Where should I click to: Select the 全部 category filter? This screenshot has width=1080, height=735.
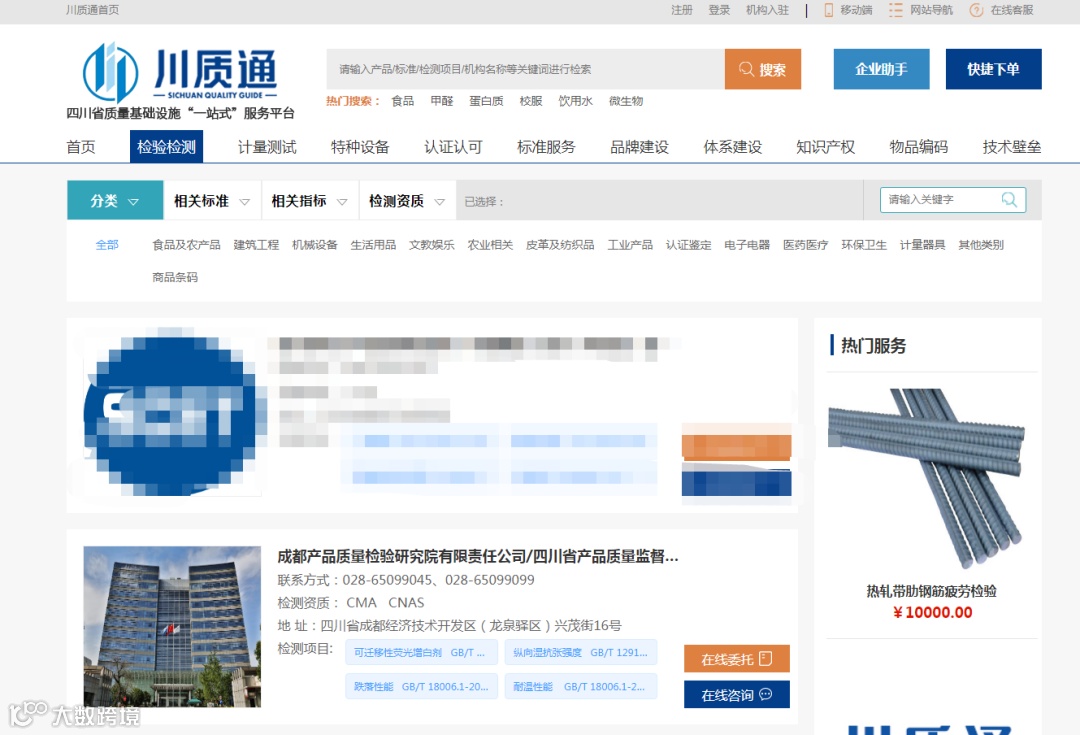click(x=107, y=245)
